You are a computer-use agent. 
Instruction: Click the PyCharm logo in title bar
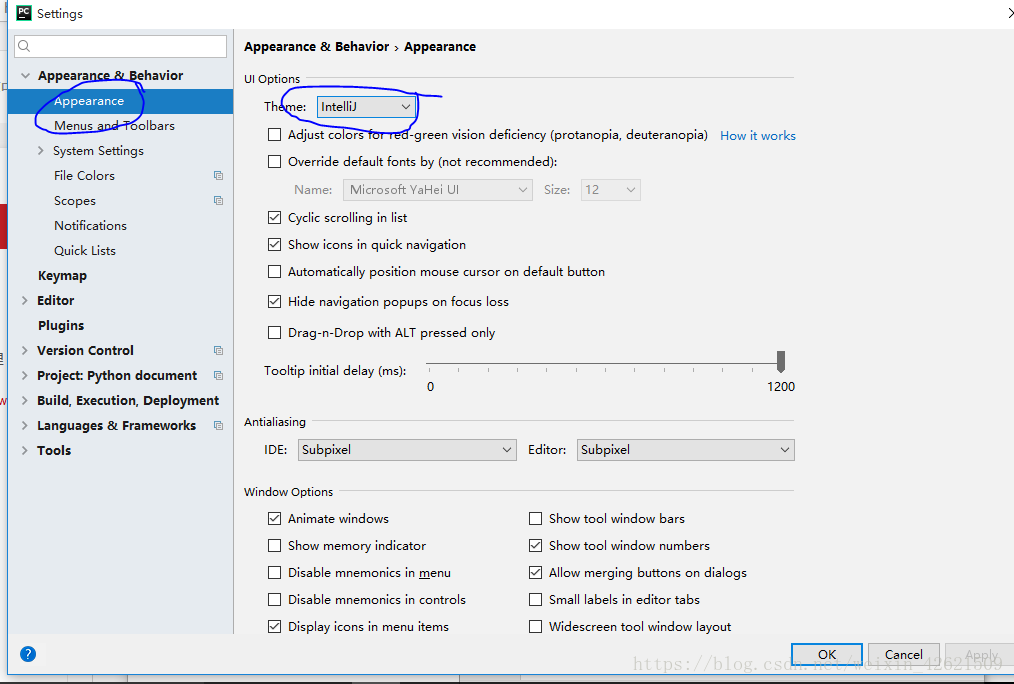click(x=24, y=13)
